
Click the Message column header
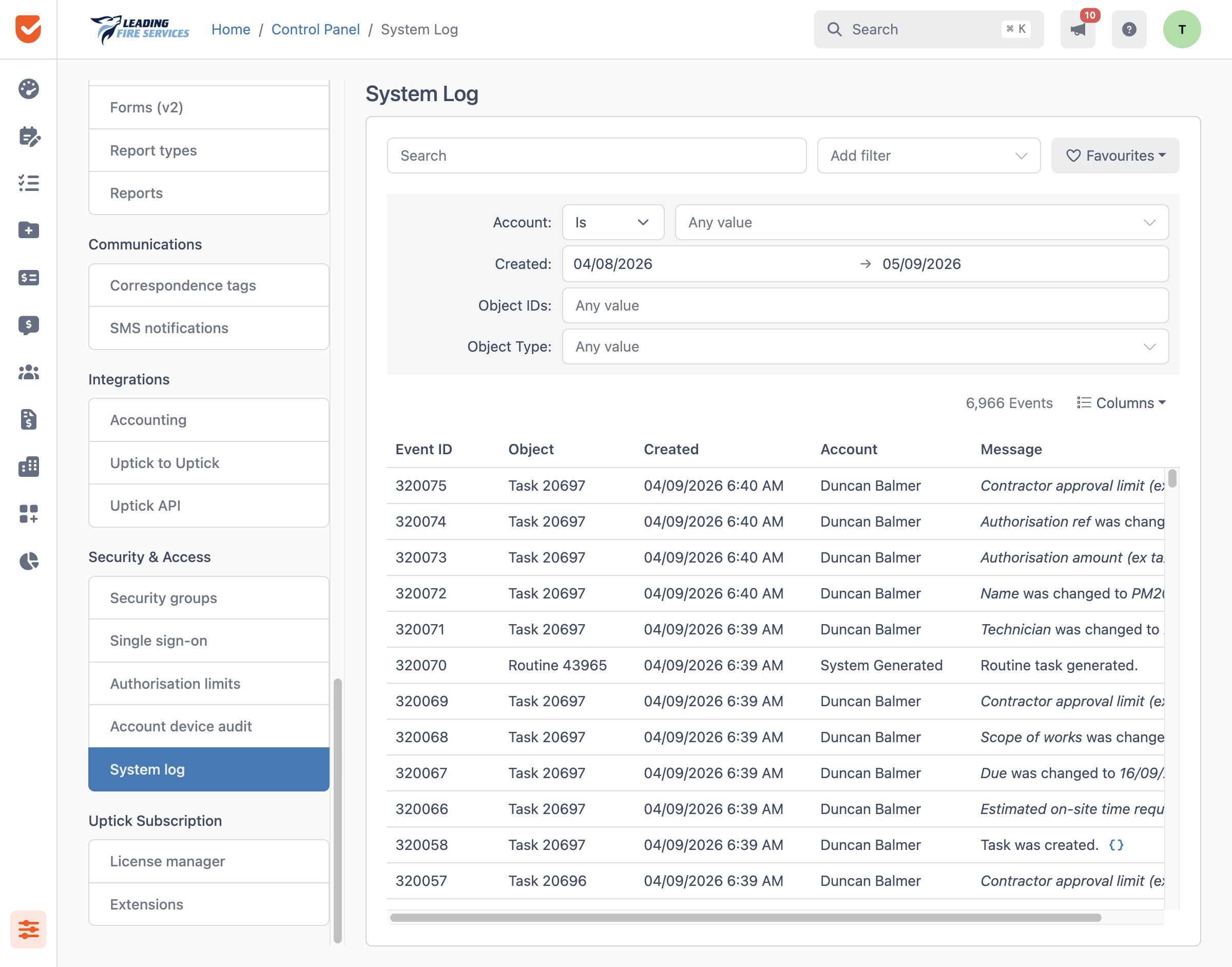1011,450
